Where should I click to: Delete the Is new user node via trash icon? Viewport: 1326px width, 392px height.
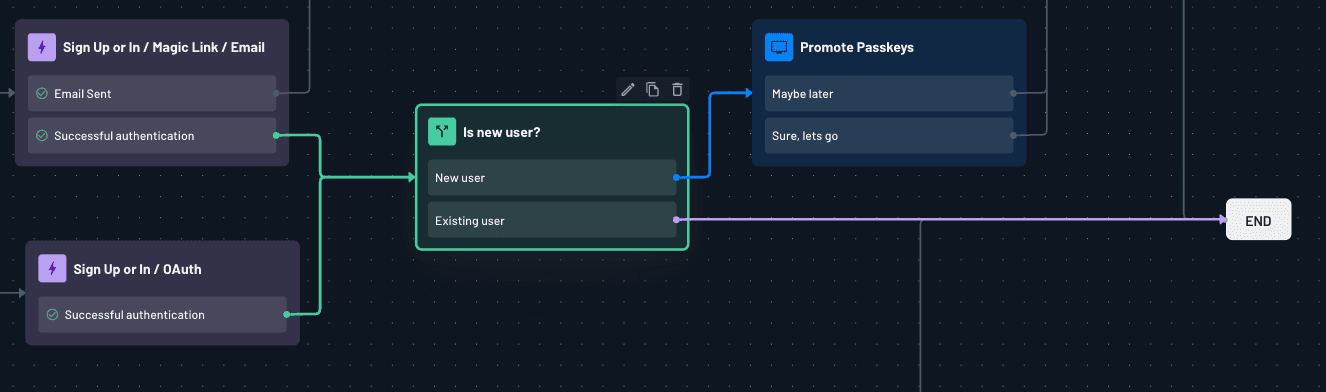coord(677,90)
